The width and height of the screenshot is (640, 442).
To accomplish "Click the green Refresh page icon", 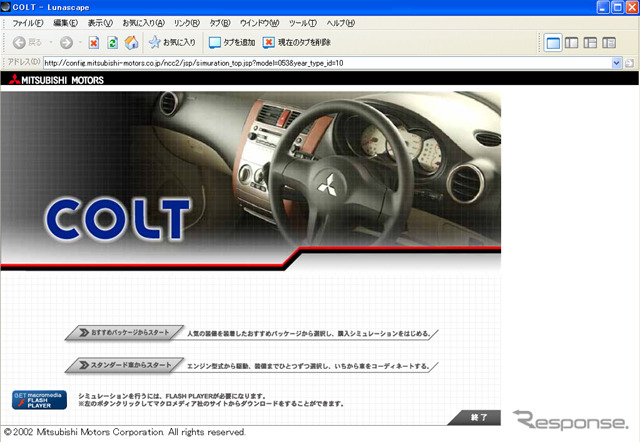I will tap(112, 43).
